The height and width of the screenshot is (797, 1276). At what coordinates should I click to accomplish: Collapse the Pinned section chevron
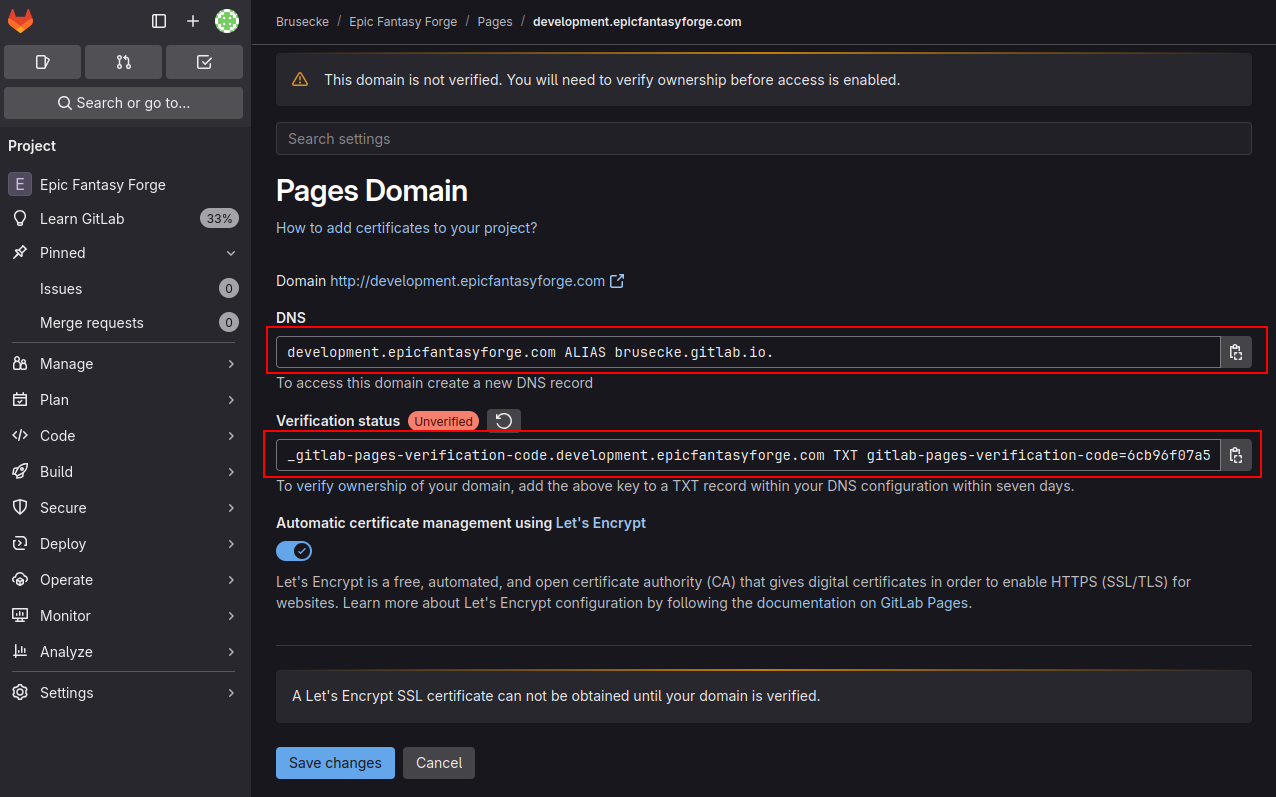(x=231, y=253)
